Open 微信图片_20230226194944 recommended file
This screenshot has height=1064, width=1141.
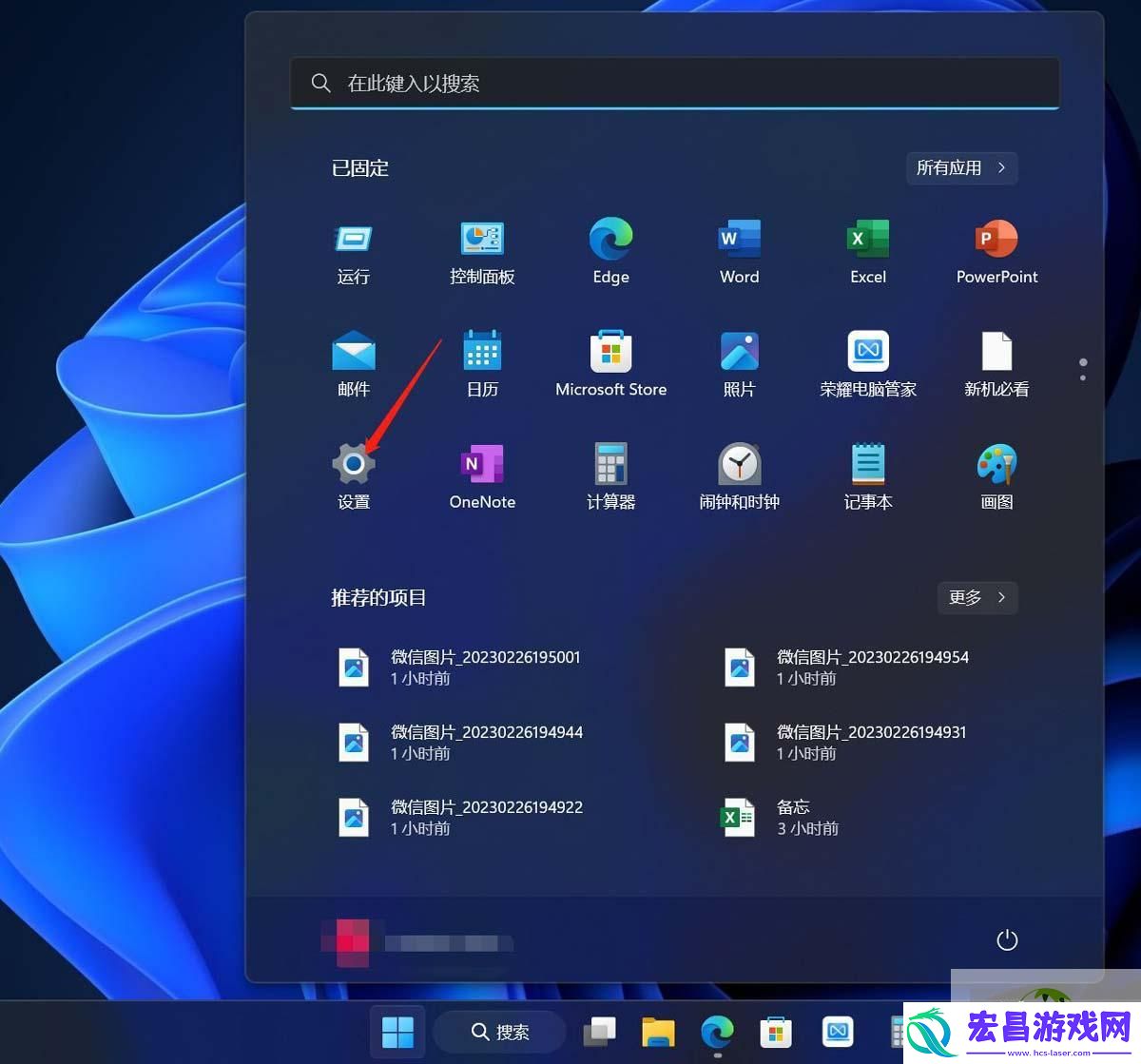click(x=461, y=742)
